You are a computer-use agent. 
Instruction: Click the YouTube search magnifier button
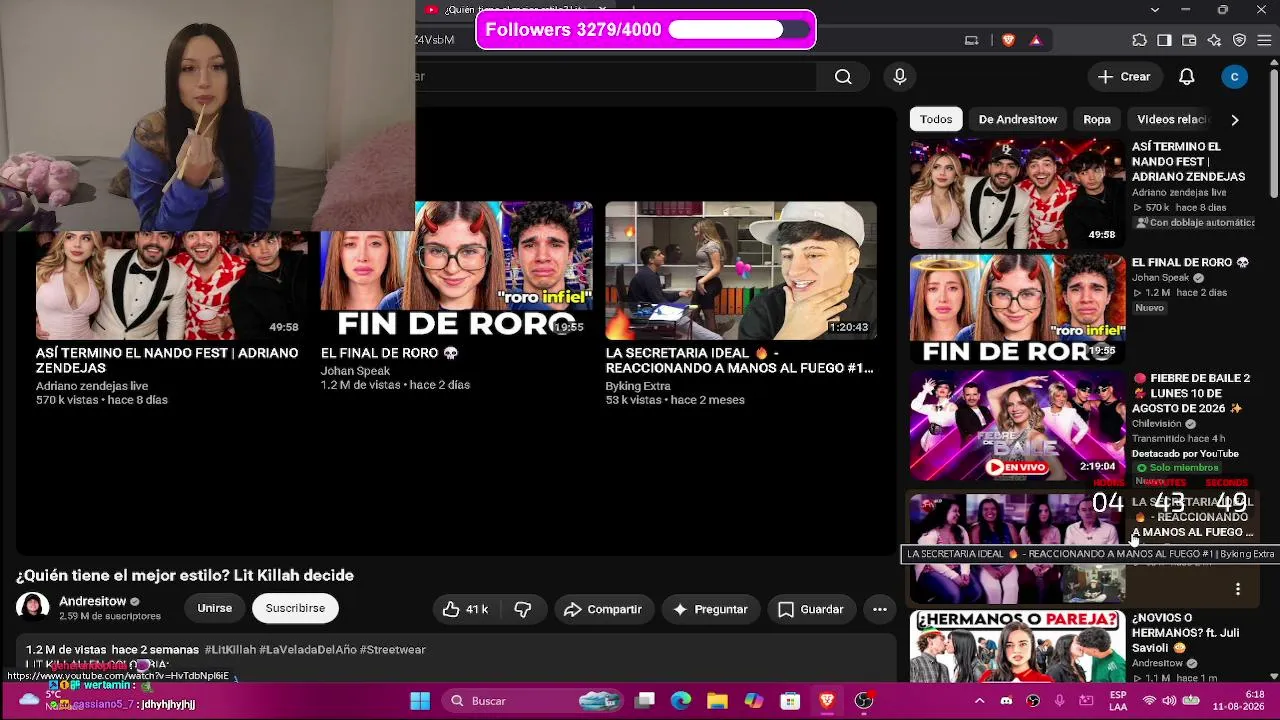click(843, 77)
